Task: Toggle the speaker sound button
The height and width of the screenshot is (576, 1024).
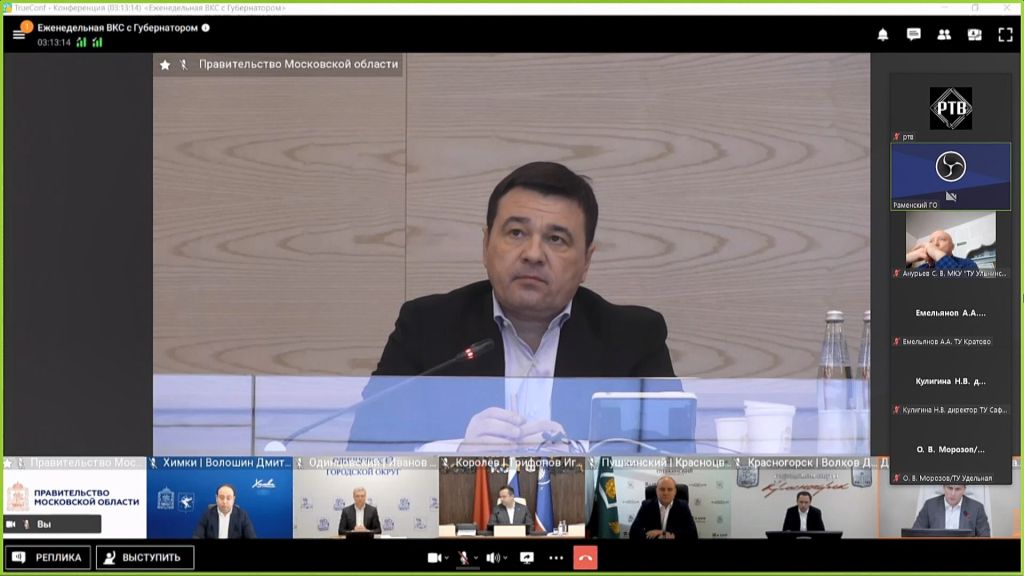Action: tap(493, 558)
